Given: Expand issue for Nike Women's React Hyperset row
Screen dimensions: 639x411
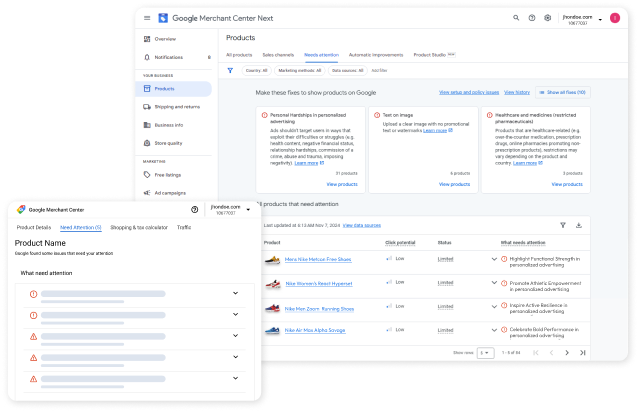Looking at the screenshot, I should (x=494, y=283).
